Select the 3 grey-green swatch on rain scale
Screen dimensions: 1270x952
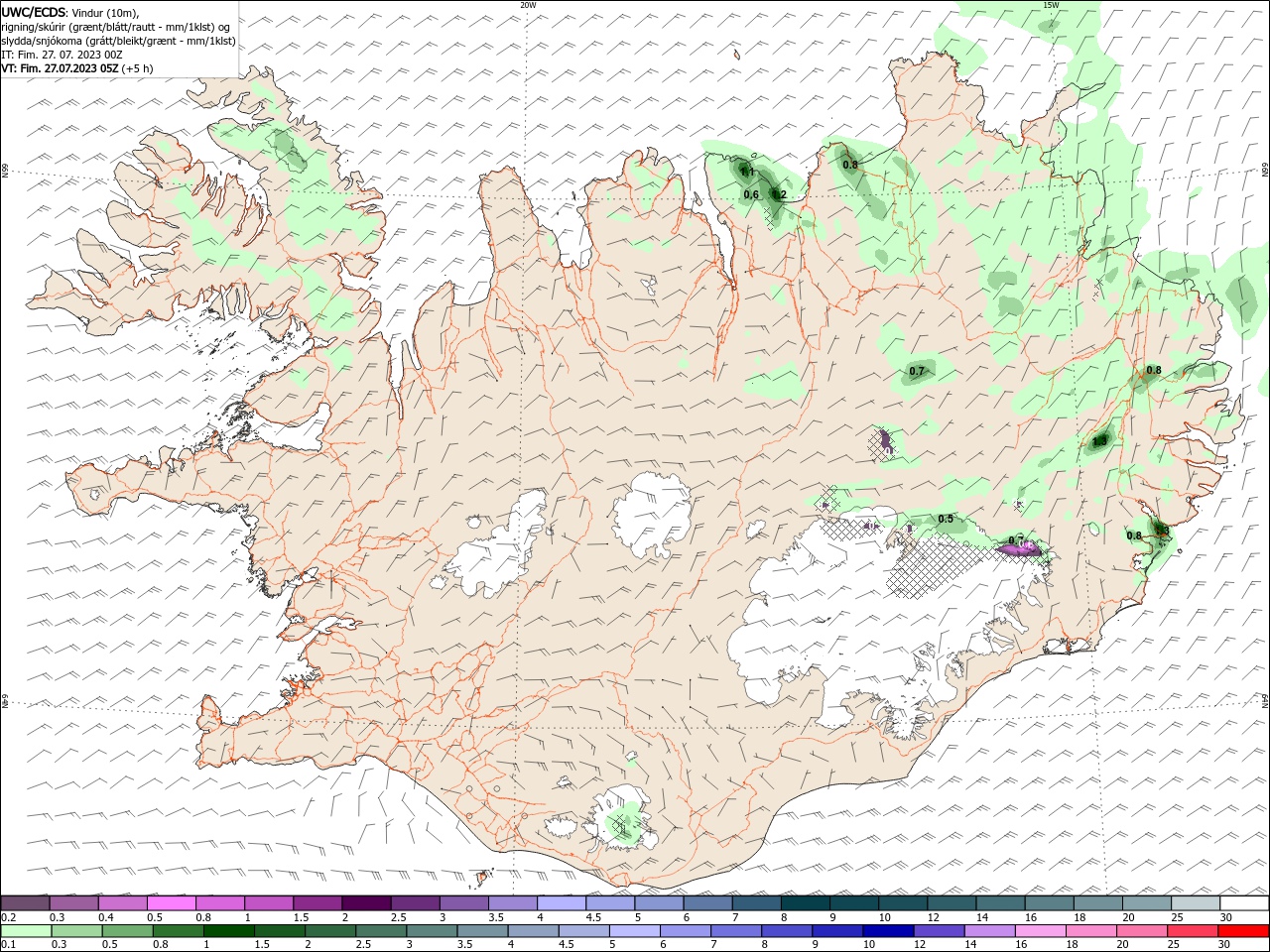(433, 931)
